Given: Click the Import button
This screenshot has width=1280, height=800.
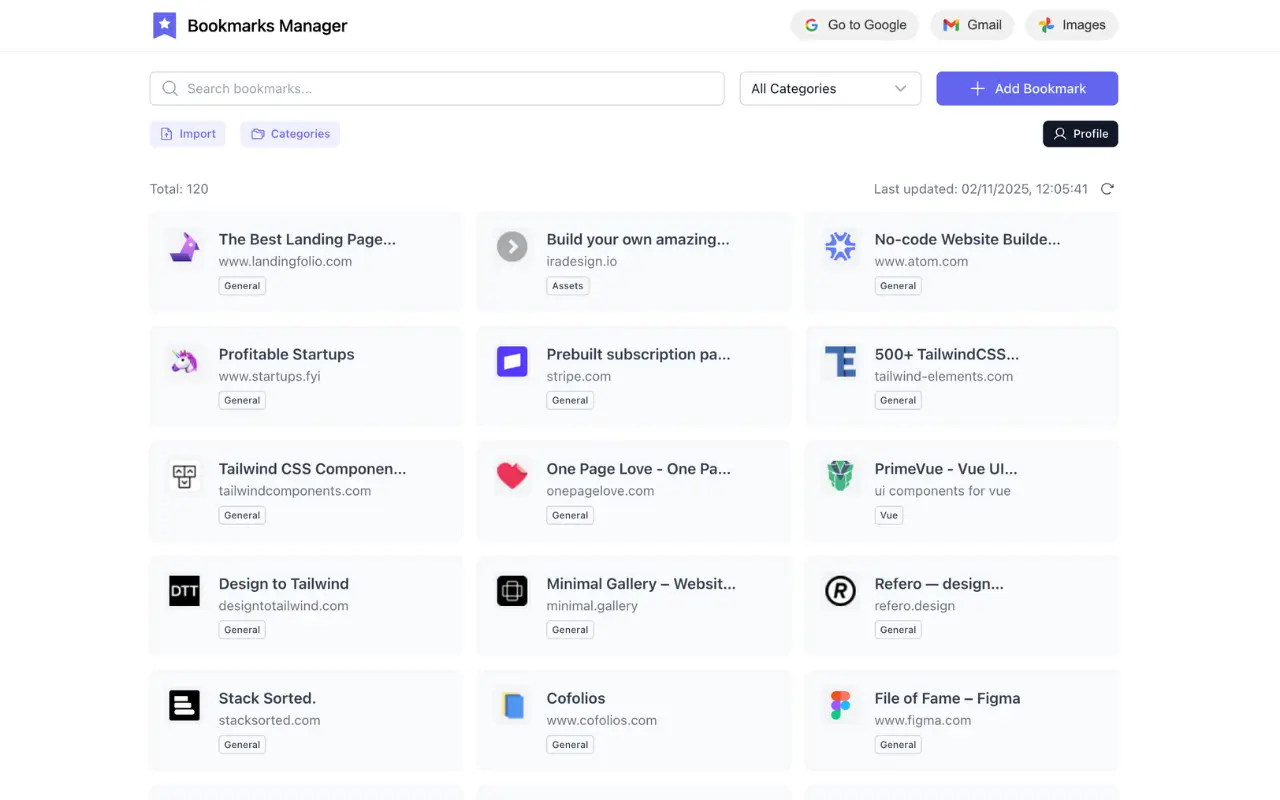Looking at the screenshot, I should 187,133.
